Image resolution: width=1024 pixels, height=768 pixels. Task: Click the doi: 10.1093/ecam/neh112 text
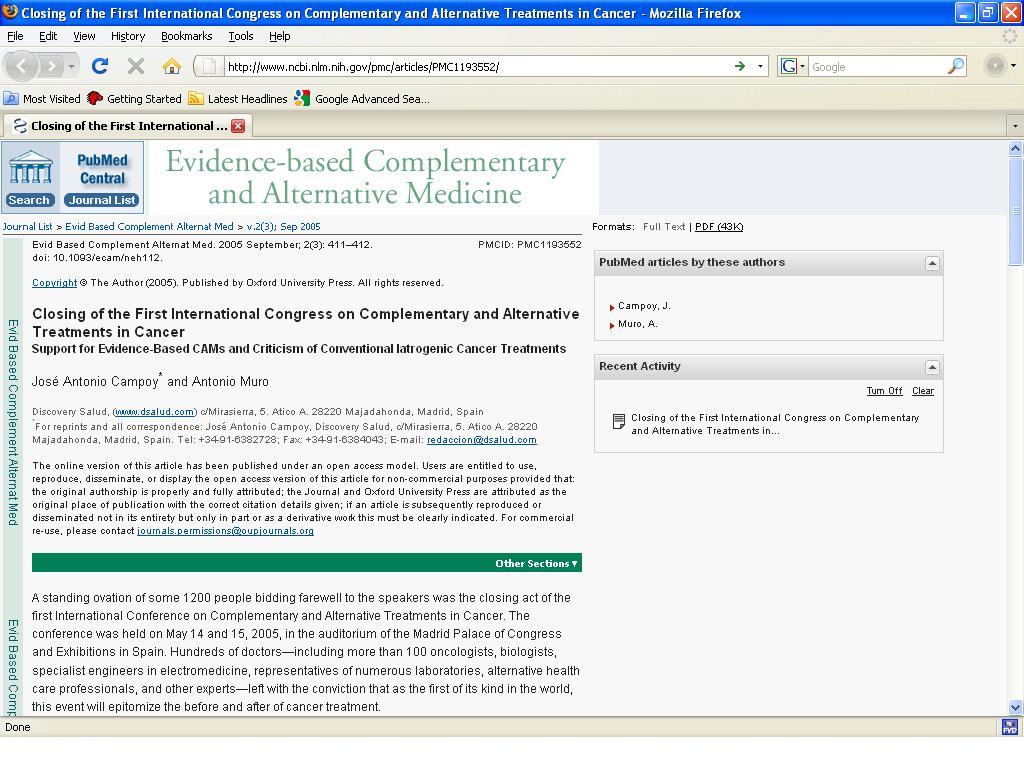click(x=97, y=258)
